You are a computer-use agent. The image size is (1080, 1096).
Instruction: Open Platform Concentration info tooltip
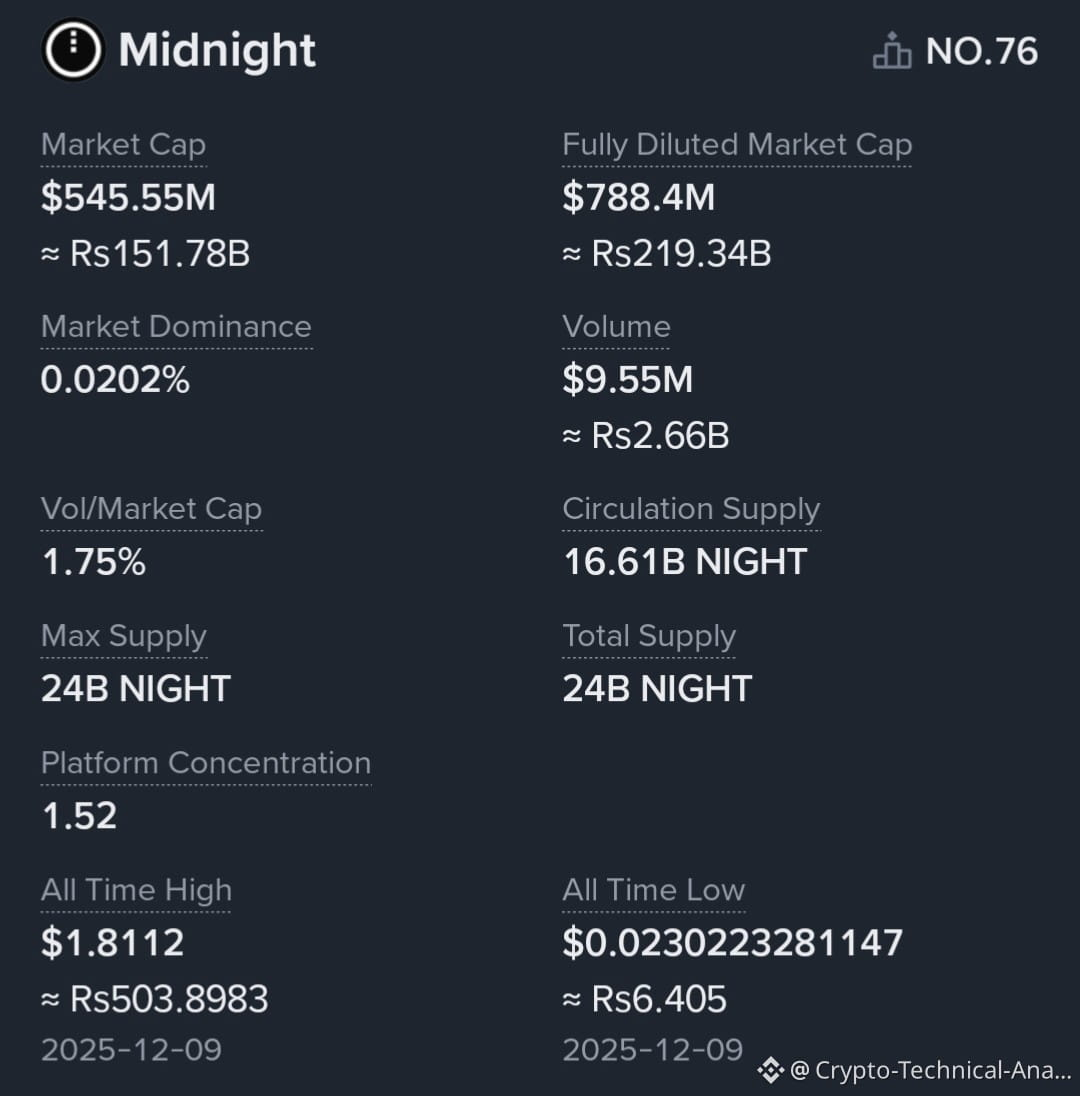tap(206, 763)
